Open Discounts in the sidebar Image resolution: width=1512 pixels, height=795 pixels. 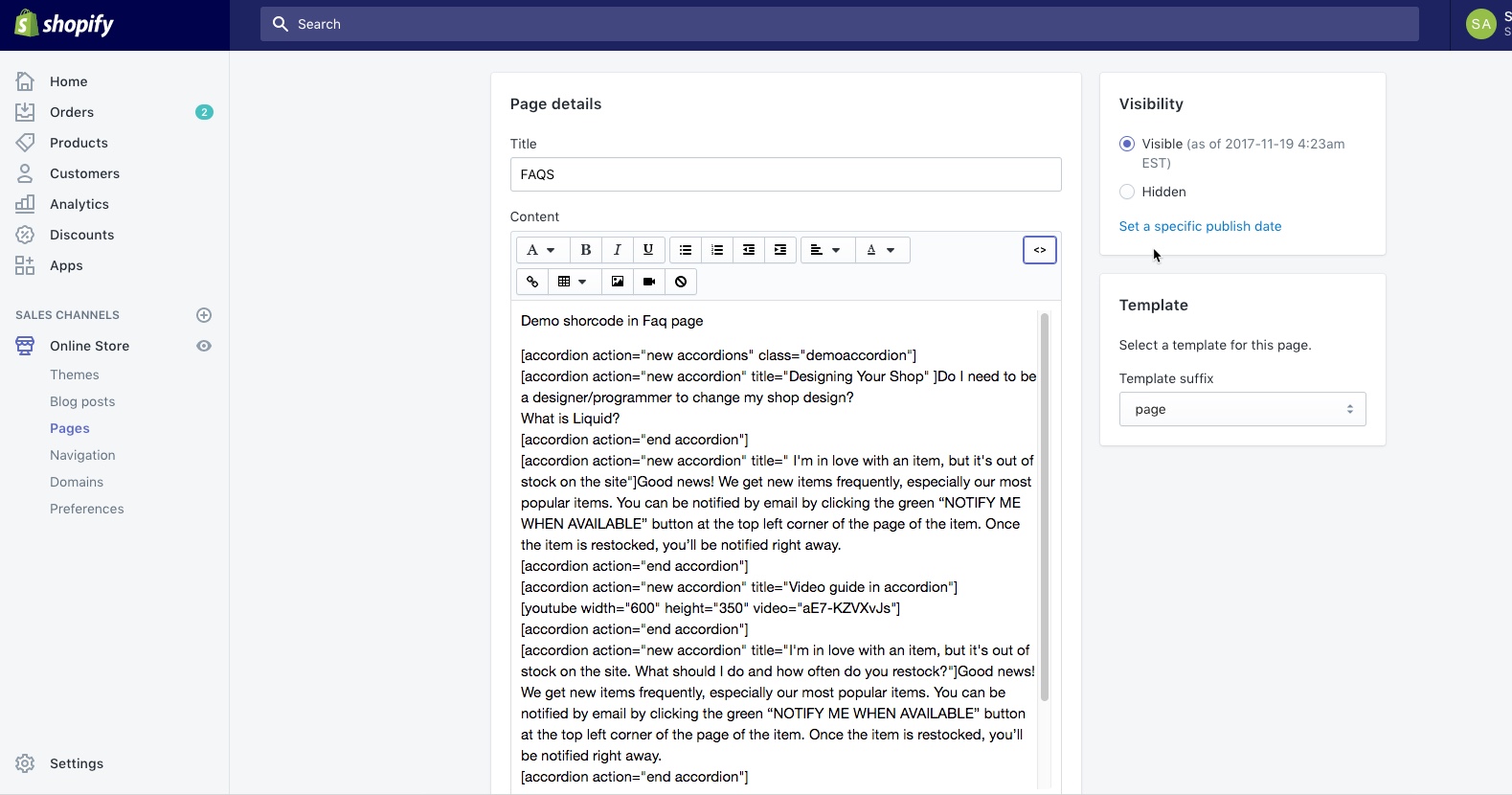(x=81, y=235)
